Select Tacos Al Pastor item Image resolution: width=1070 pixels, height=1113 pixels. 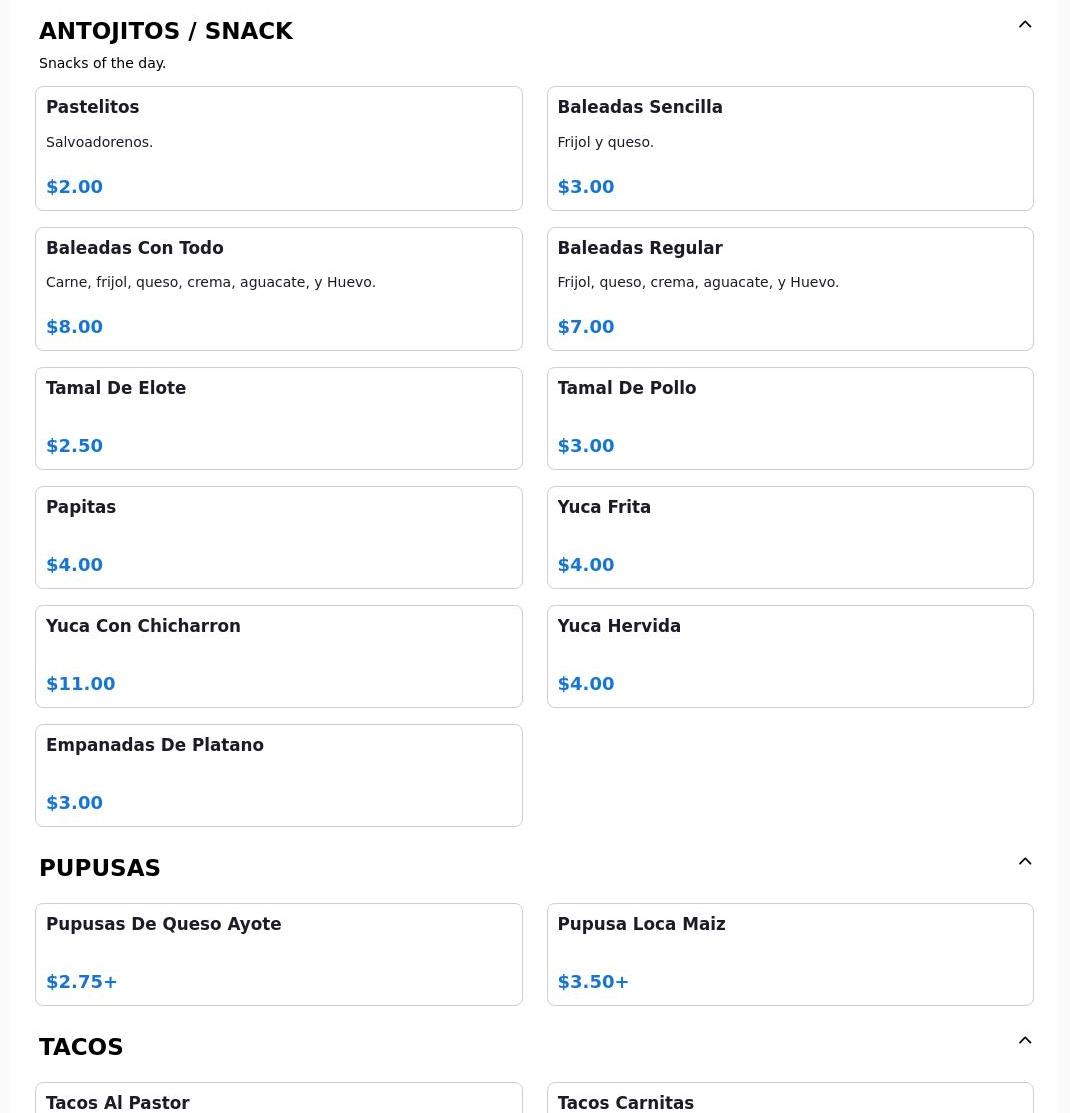click(278, 1100)
